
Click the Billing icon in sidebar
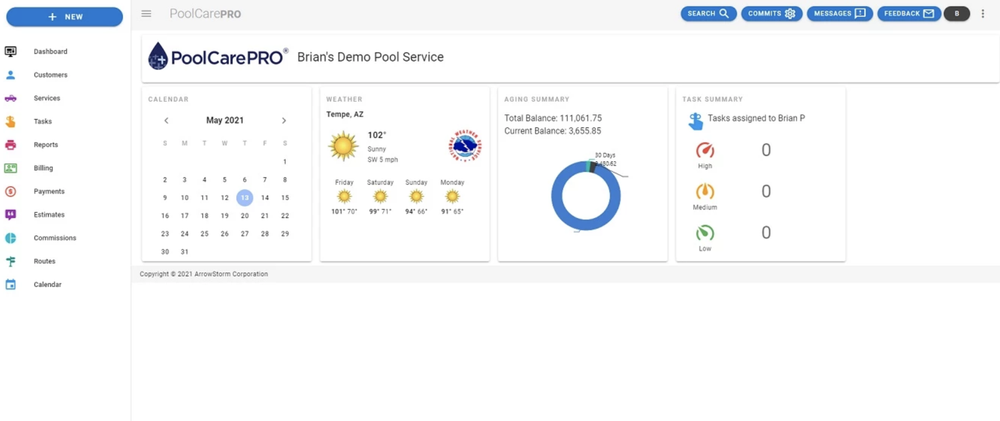click(x=10, y=168)
